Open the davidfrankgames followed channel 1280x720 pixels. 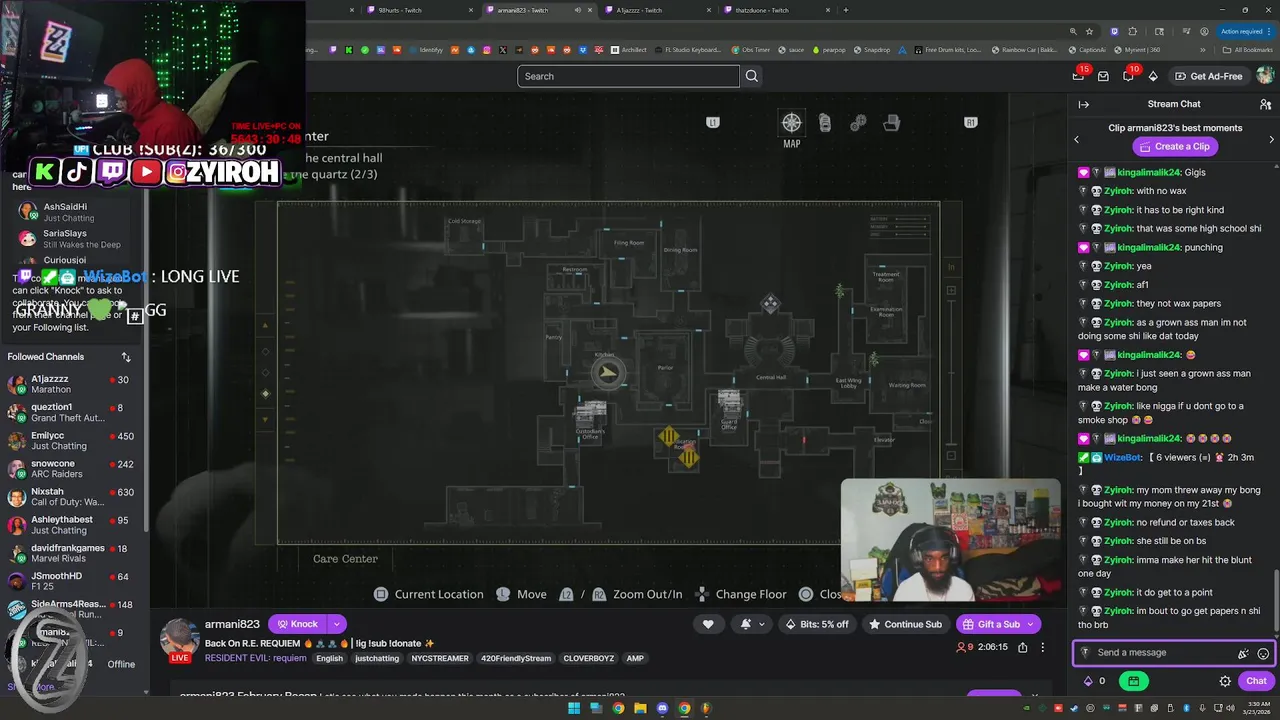(x=72, y=553)
